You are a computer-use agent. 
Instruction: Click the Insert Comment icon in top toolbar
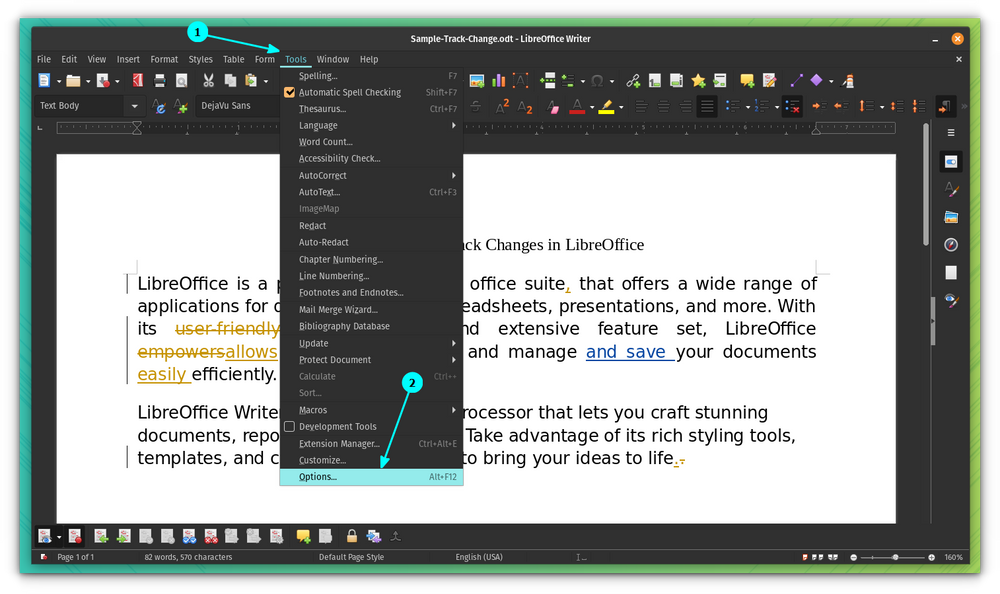(x=747, y=81)
